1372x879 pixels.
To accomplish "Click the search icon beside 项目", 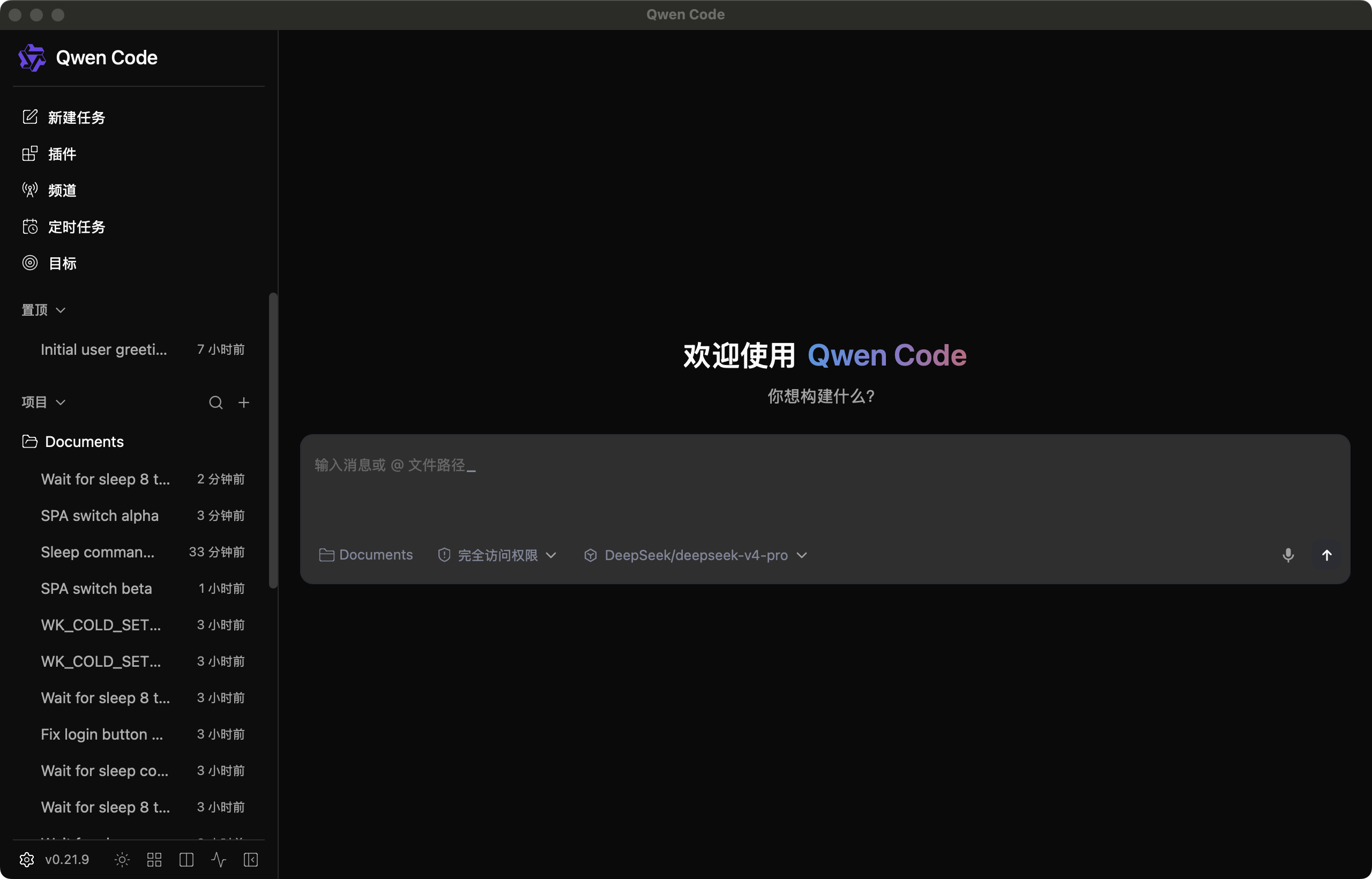I will tap(216, 403).
